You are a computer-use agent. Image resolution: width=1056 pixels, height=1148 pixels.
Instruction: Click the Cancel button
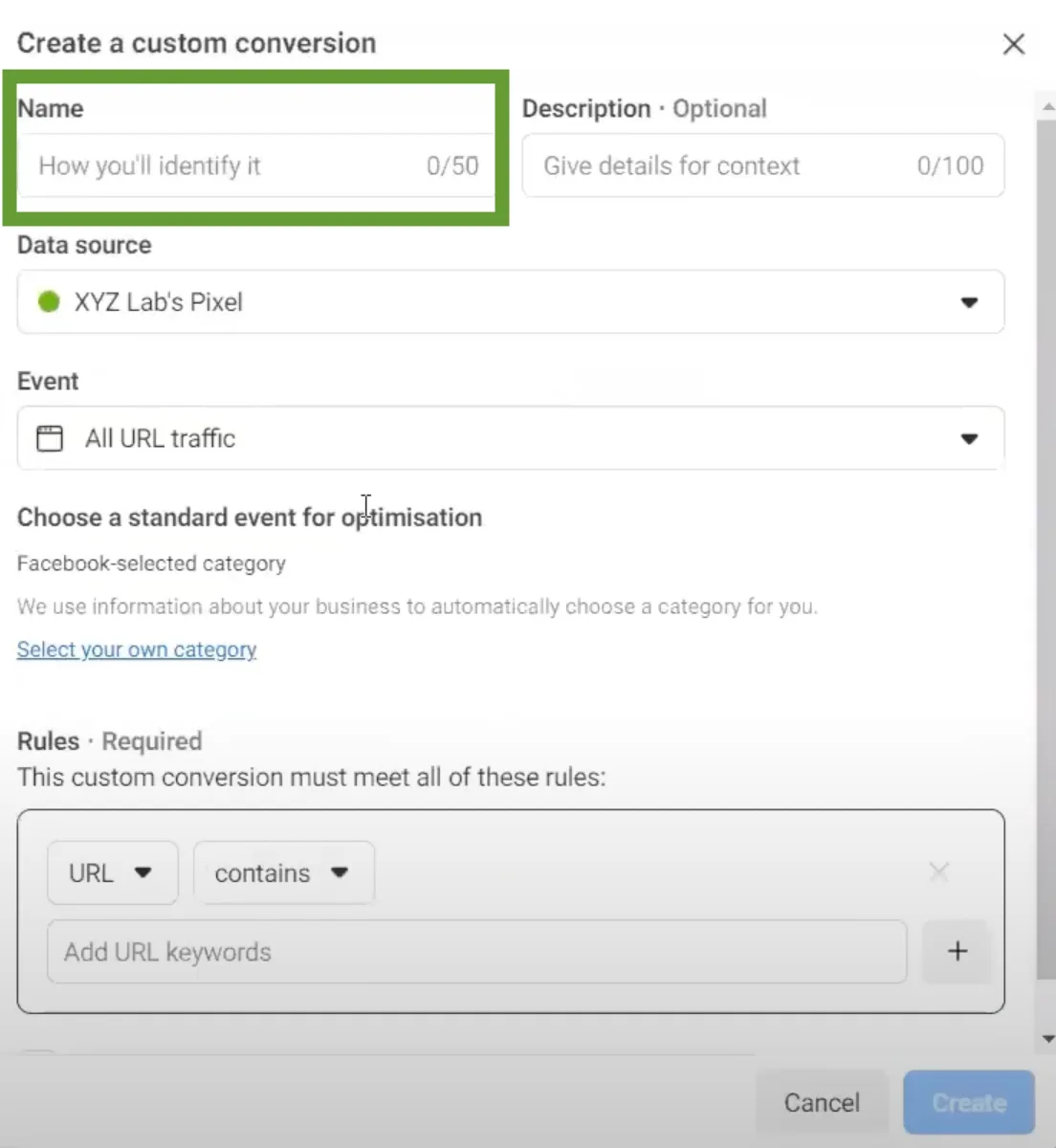click(822, 1102)
